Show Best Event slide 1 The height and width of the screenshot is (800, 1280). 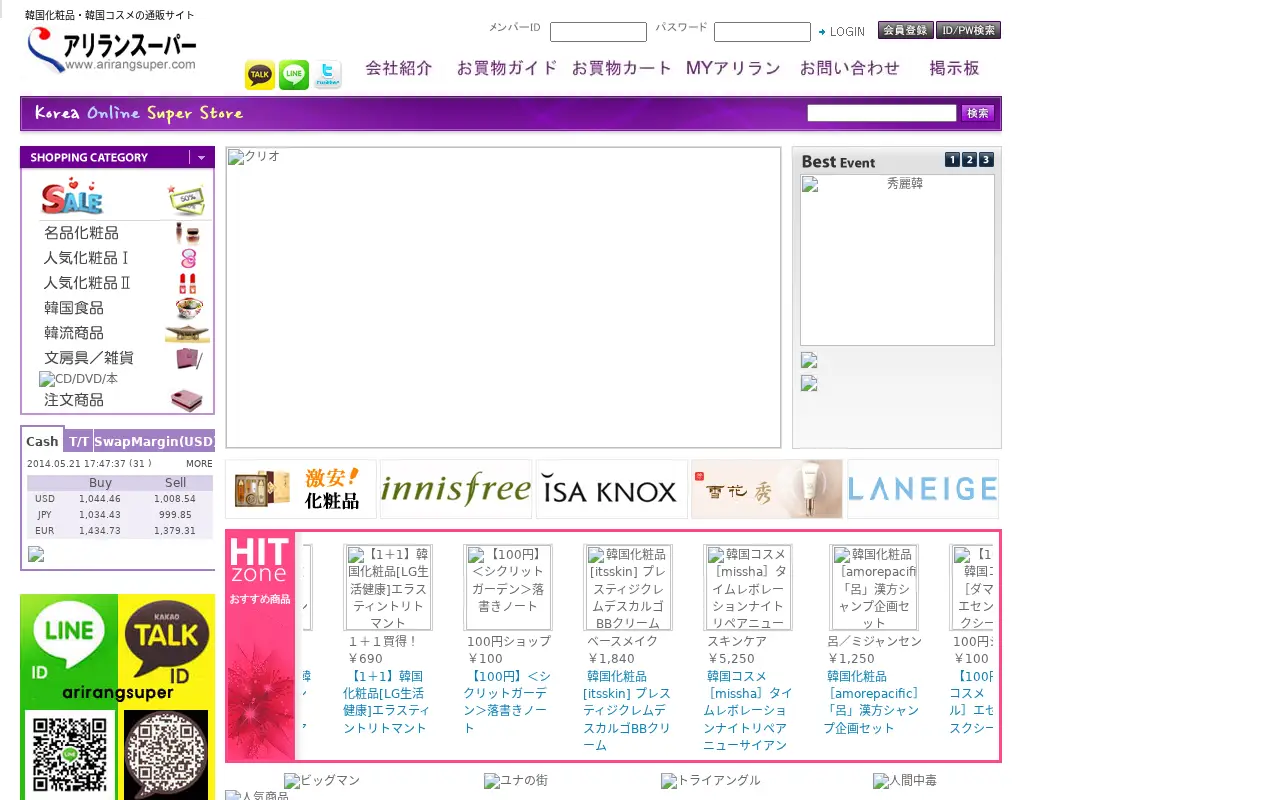(952, 160)
